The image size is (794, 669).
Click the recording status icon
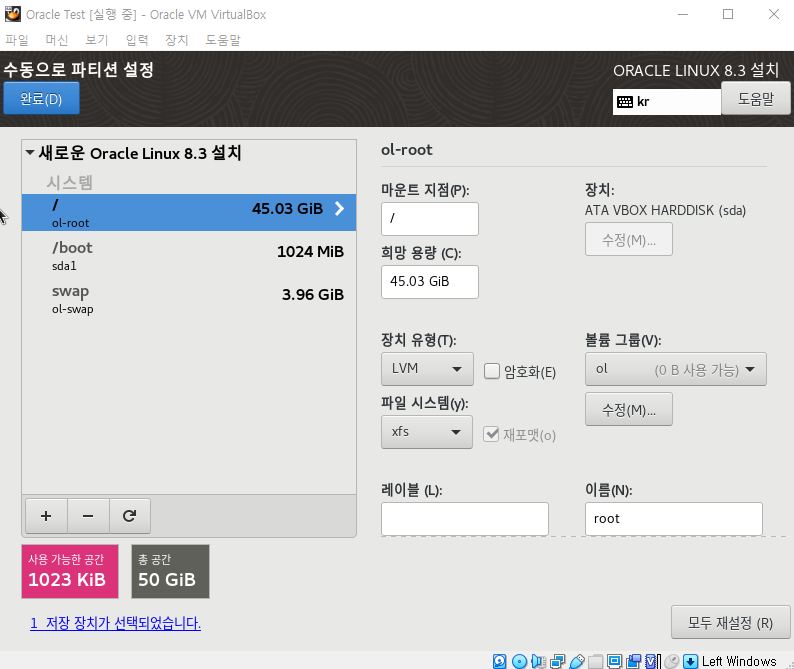633,661
